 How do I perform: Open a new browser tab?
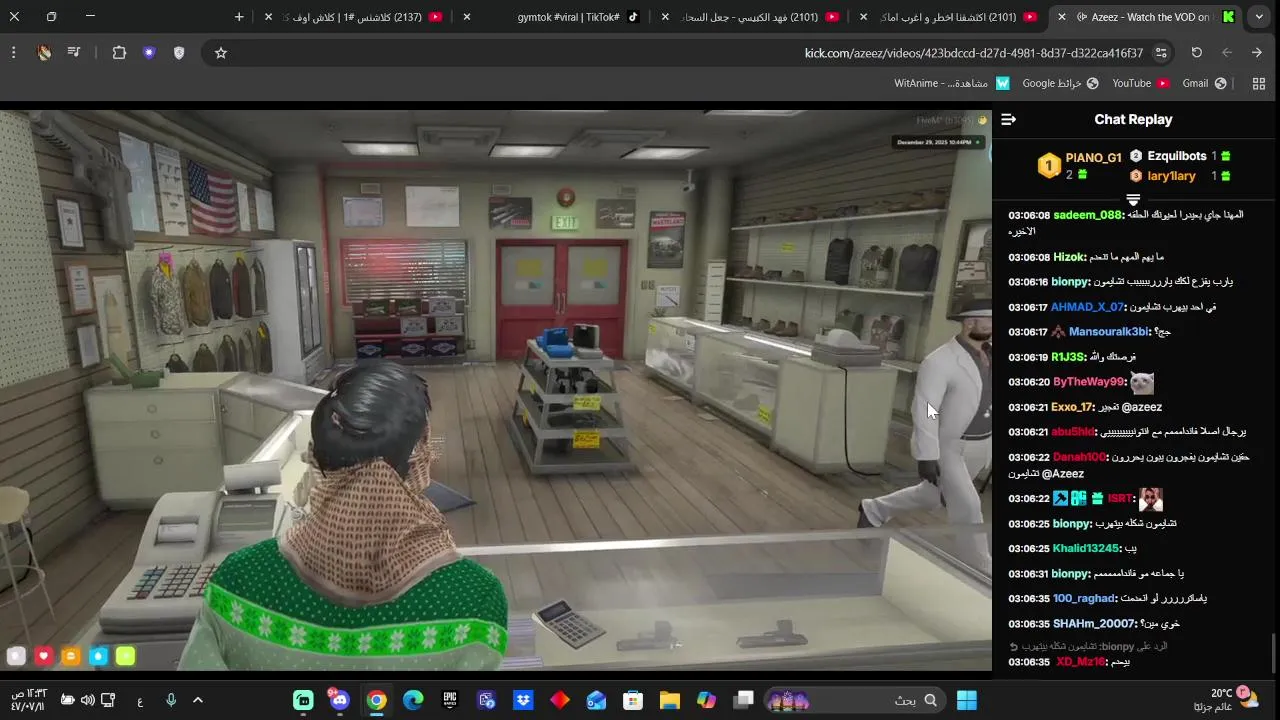point(239,17)
